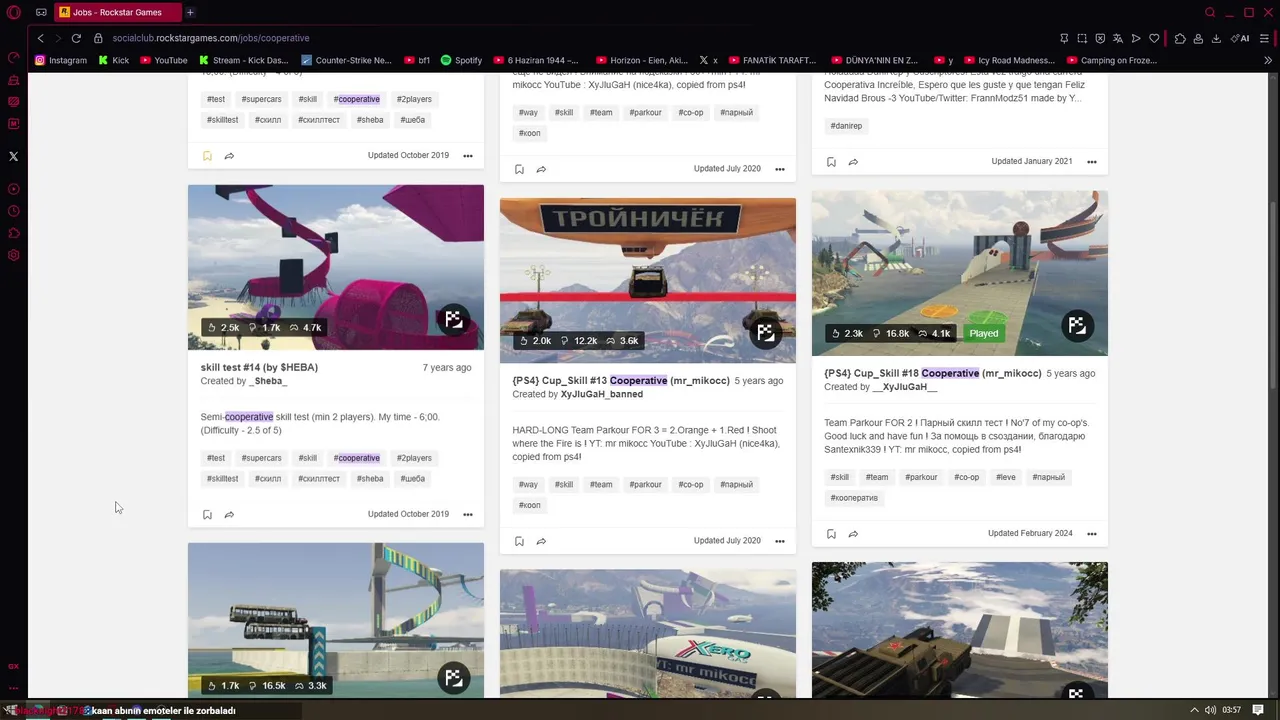The width and height of the screenshot is (1280, 720).
Task: Open the three-dot menu beside Updated January 2021
Action: [1091, 162]
